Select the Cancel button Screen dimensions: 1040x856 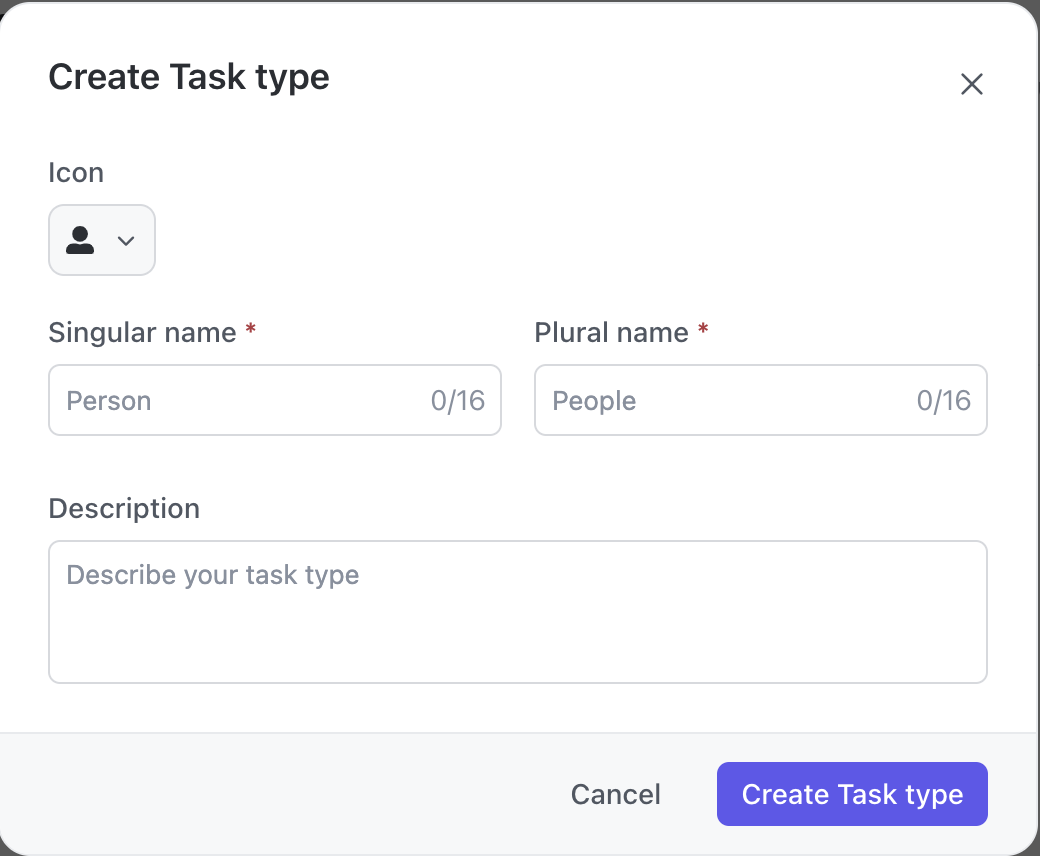coord(615,794)
